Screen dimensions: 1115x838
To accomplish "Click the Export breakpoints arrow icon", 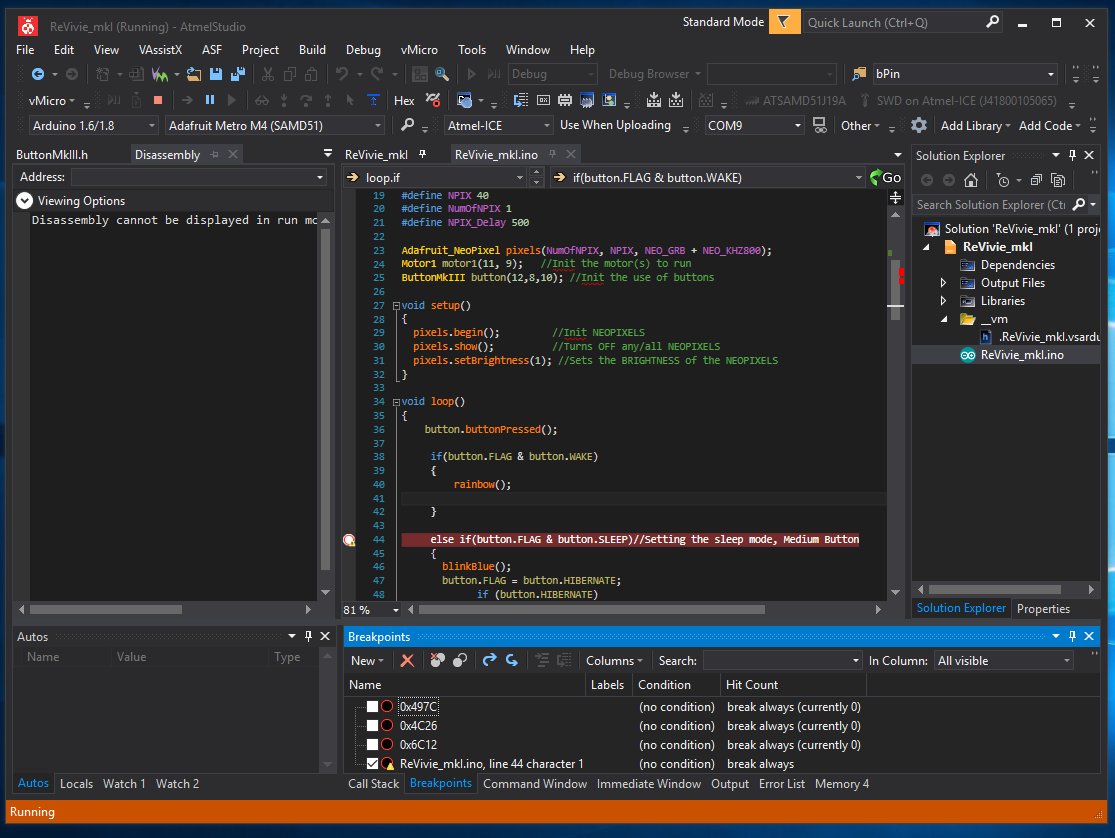I will click(489, 661).
